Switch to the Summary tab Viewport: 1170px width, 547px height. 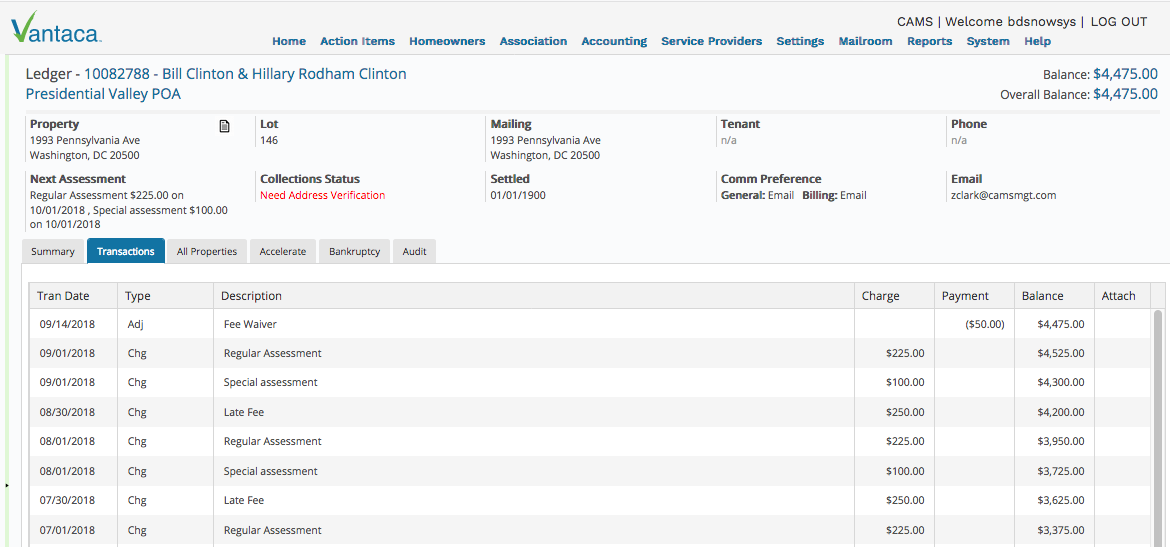click(53, 251)
